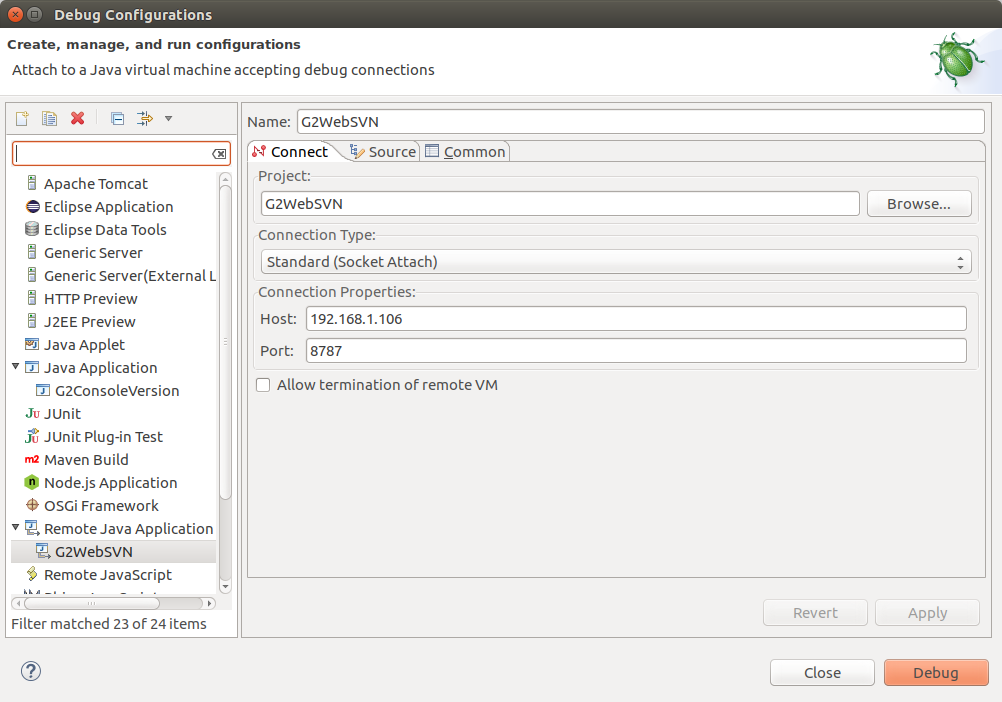Clear the filter text with the erase icon
Viewport: 1002px width, 702px height.
(x=219, y=154)
